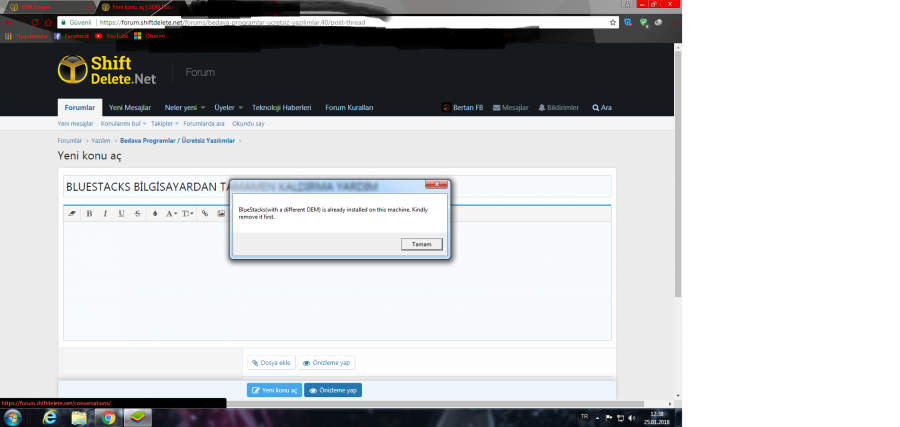900x427 pixels.
Task: Click the insert image icon
Action: coord(221,214)
